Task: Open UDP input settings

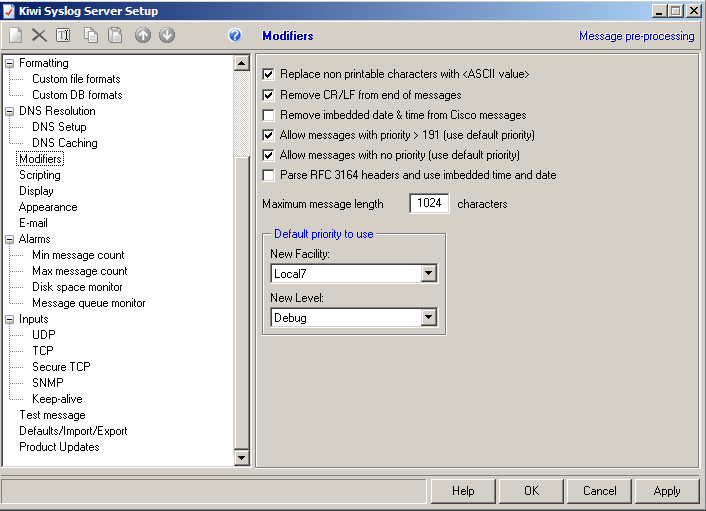Action: [44, 335]
